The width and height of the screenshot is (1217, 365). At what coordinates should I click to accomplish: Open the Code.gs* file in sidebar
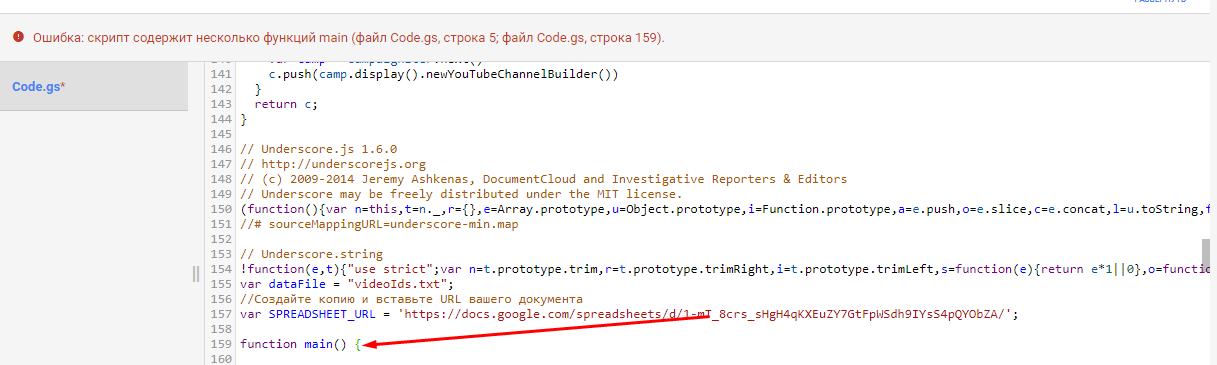pyautogui.click(x=39, y=87)
